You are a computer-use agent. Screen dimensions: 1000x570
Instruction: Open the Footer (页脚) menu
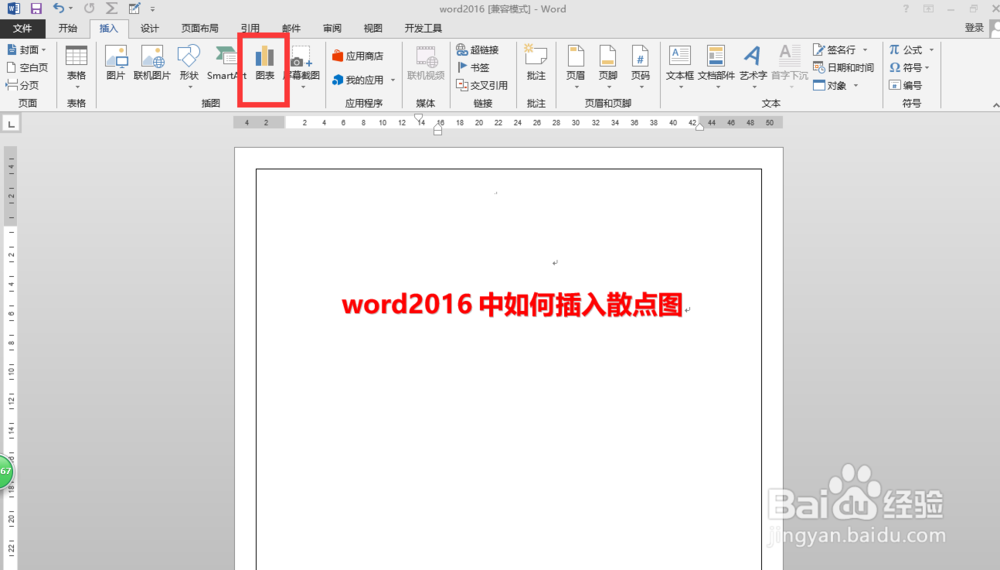coord(608,66)
